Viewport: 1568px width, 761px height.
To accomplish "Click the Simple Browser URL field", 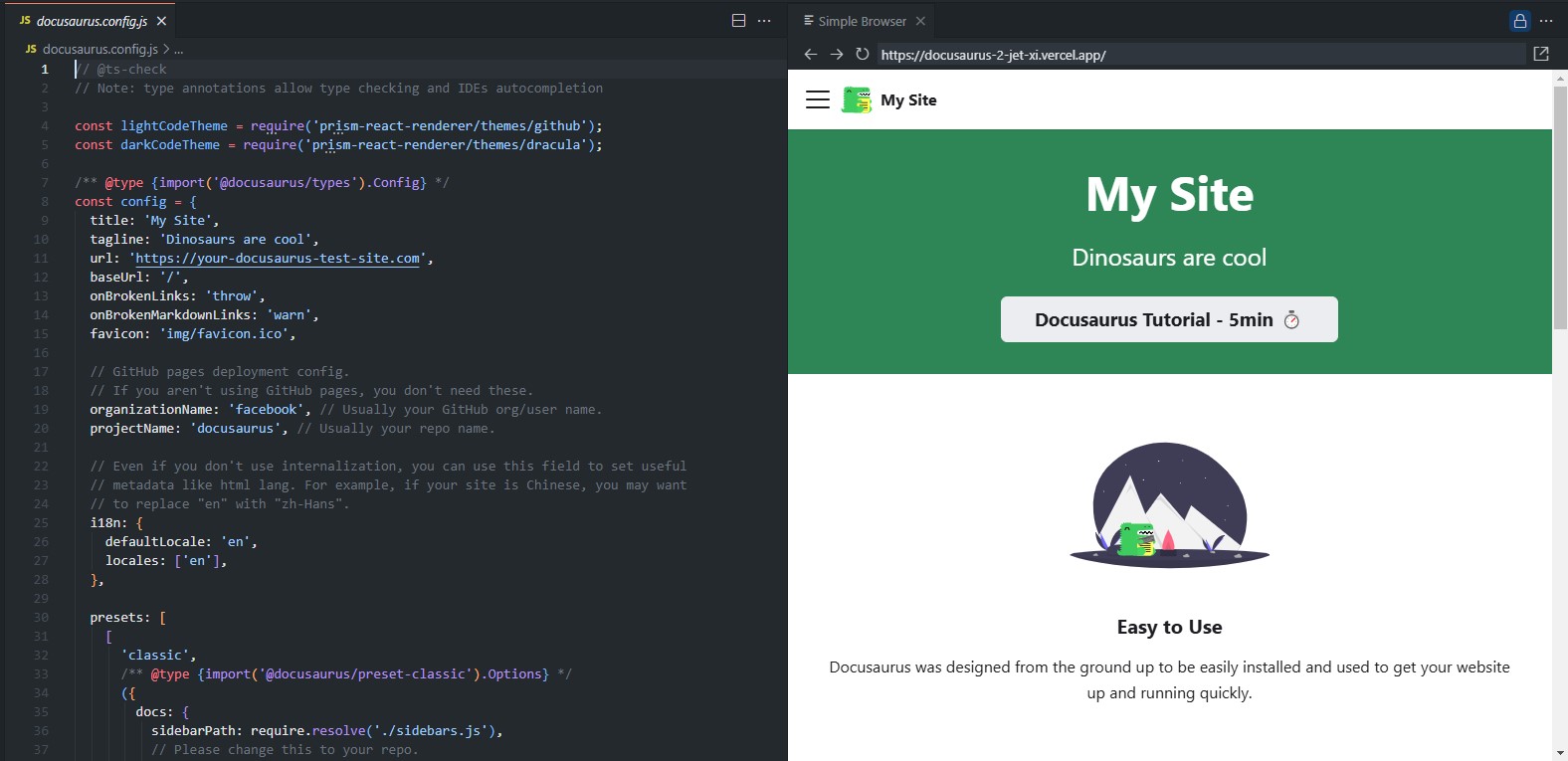I will (1200, 55).
